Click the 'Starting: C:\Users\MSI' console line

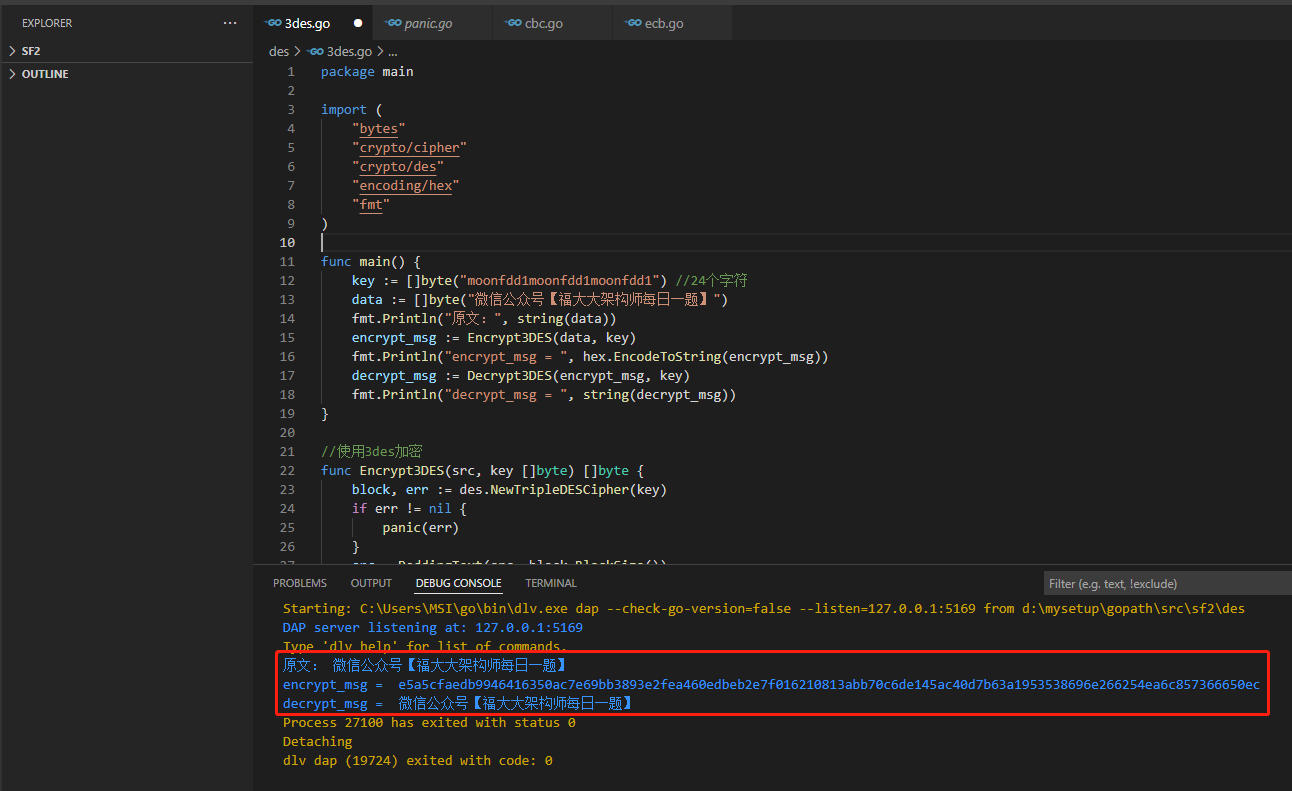pyautogui.click(x=764, y=609)
